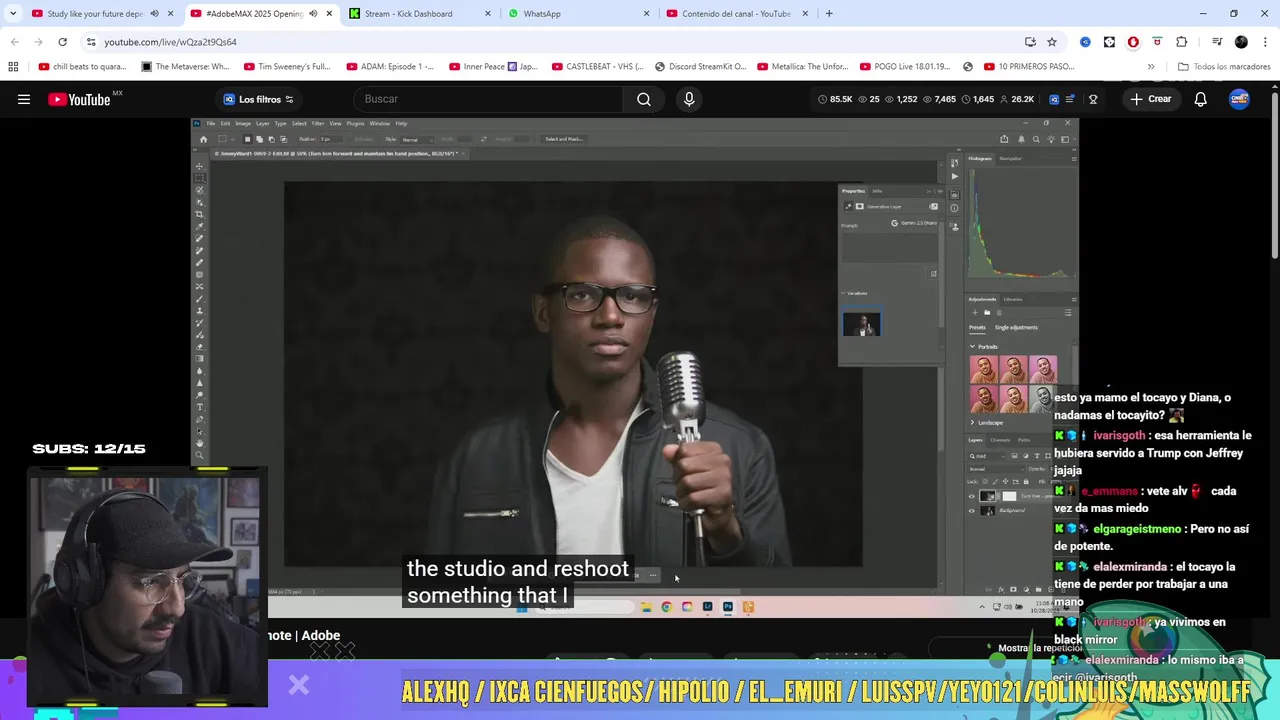Close the JimmyWard1 document tab

(463, 153)
